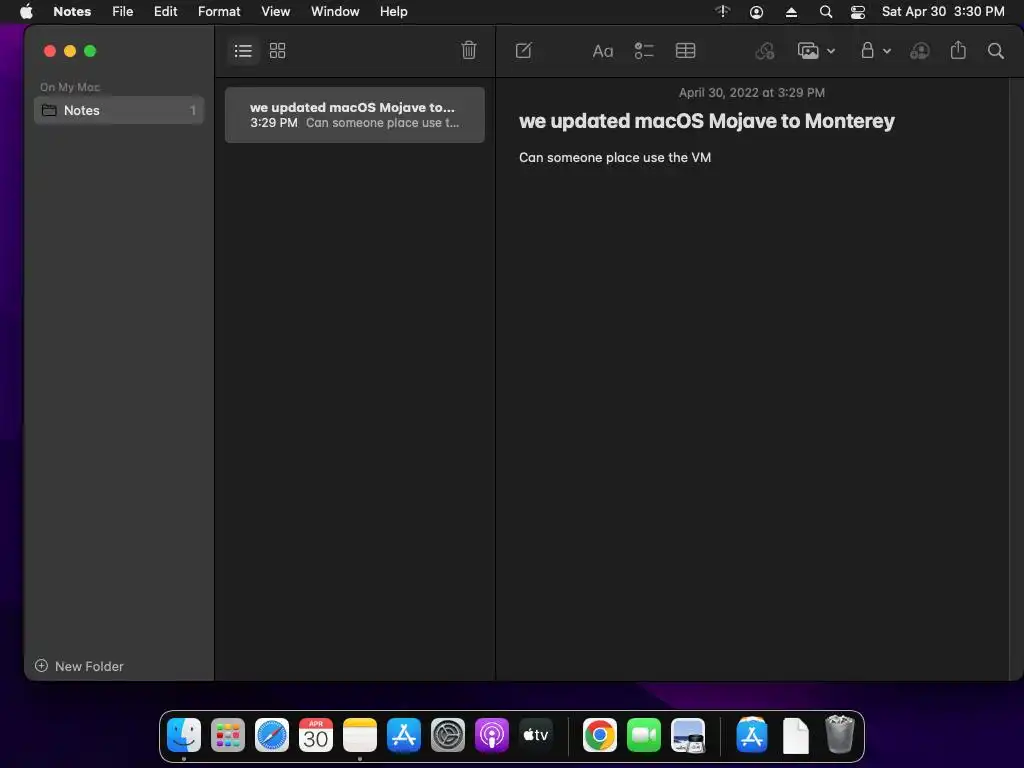Expand the media dropdown chevron
This screenshot has width=1024, height=768.
(831, 51)
